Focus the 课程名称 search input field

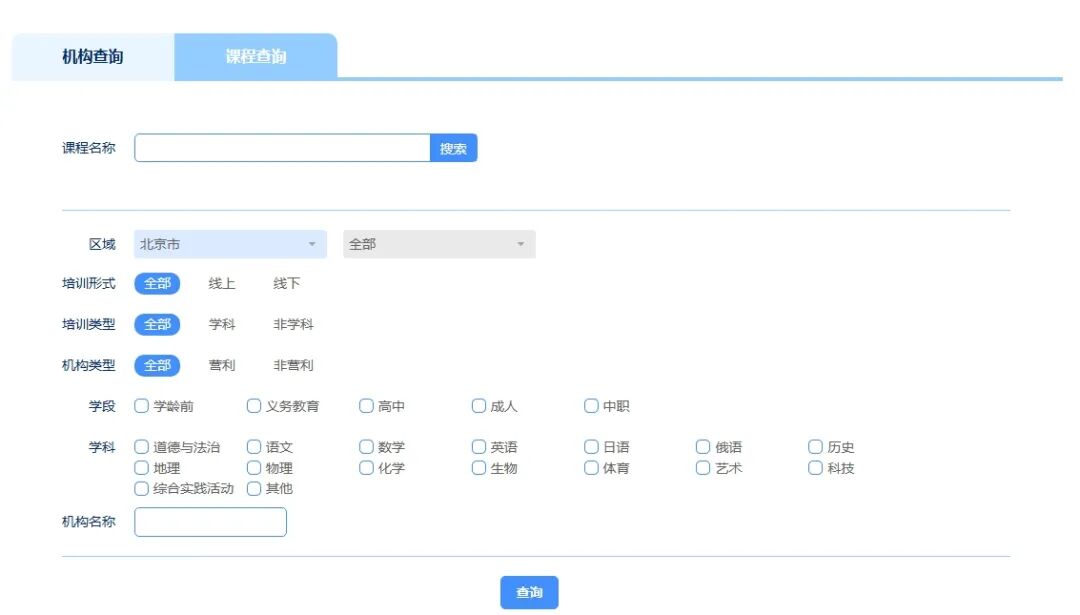pos(282,148)
